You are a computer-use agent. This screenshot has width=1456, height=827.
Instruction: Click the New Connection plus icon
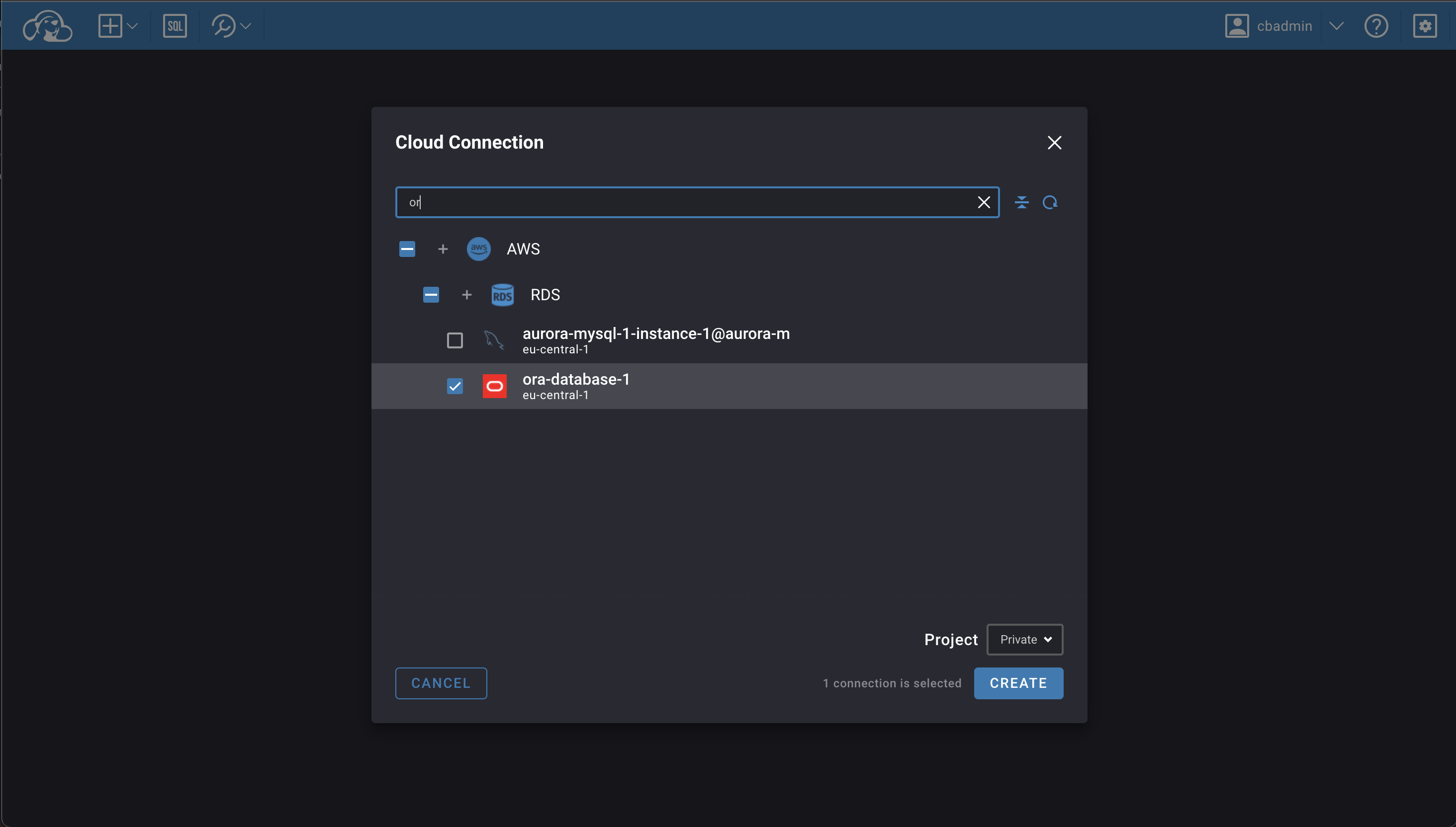[111, 25]
